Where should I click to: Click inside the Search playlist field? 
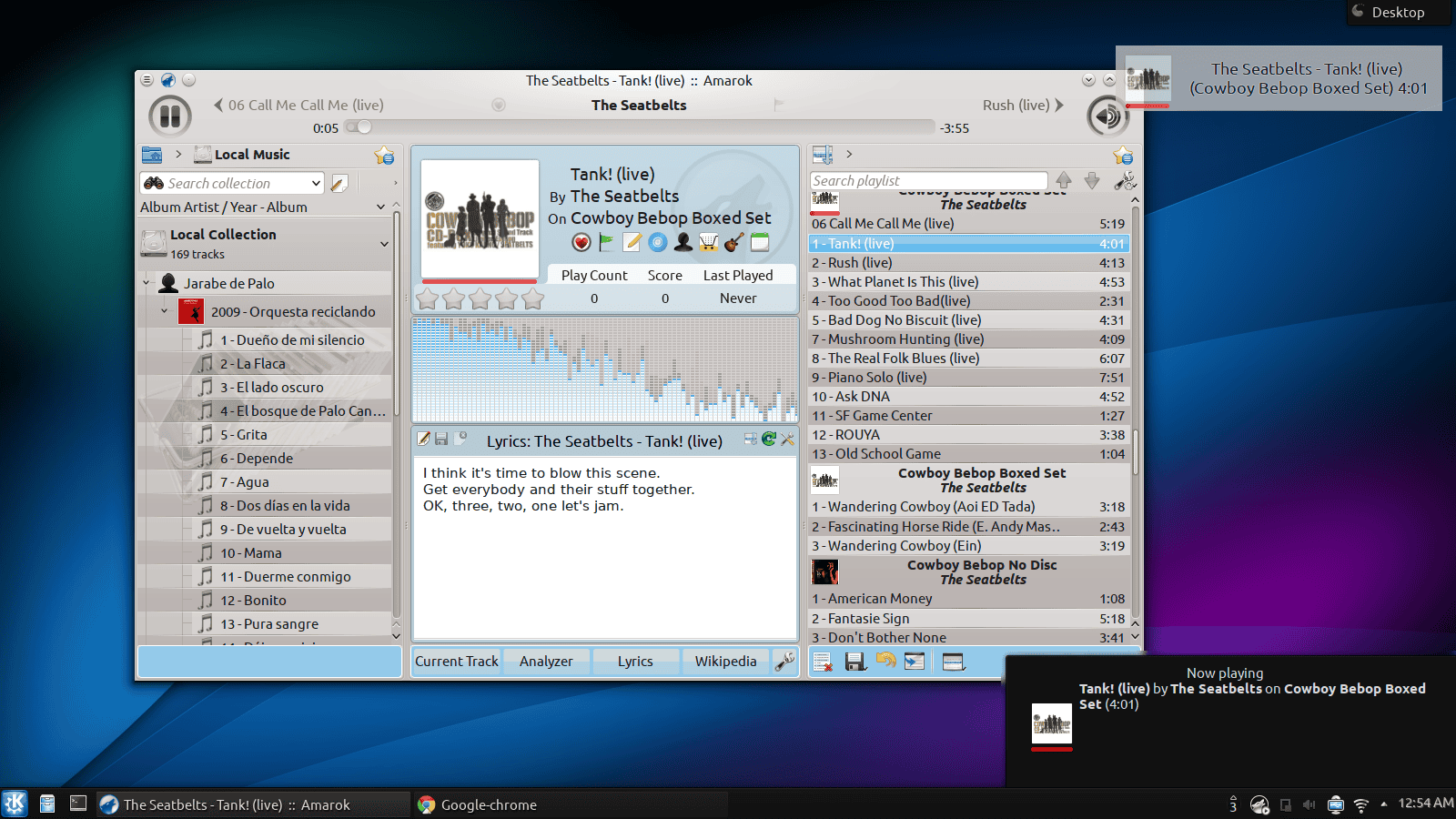pos(928,180)
